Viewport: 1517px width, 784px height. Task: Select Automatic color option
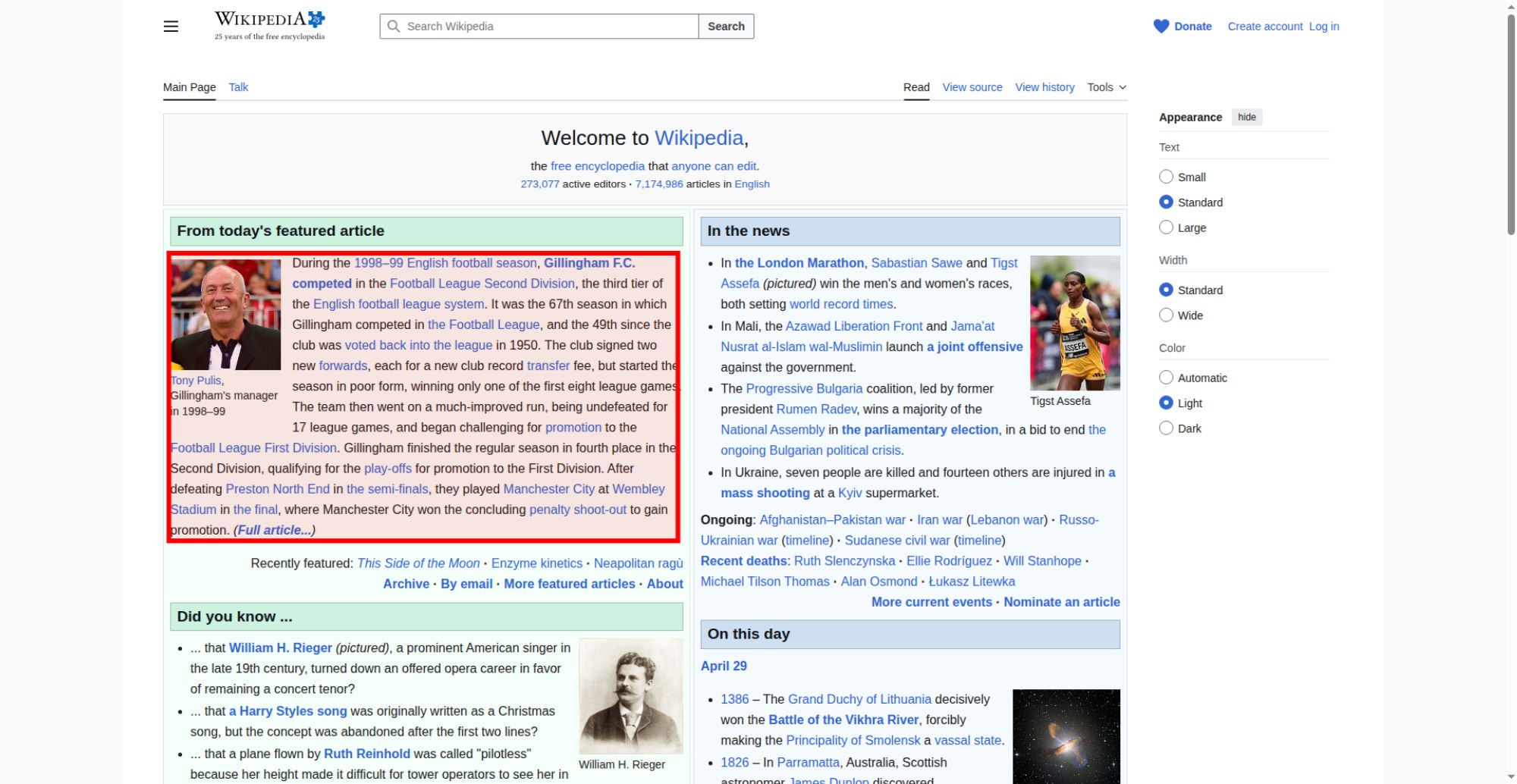[x=1166, y=378]
